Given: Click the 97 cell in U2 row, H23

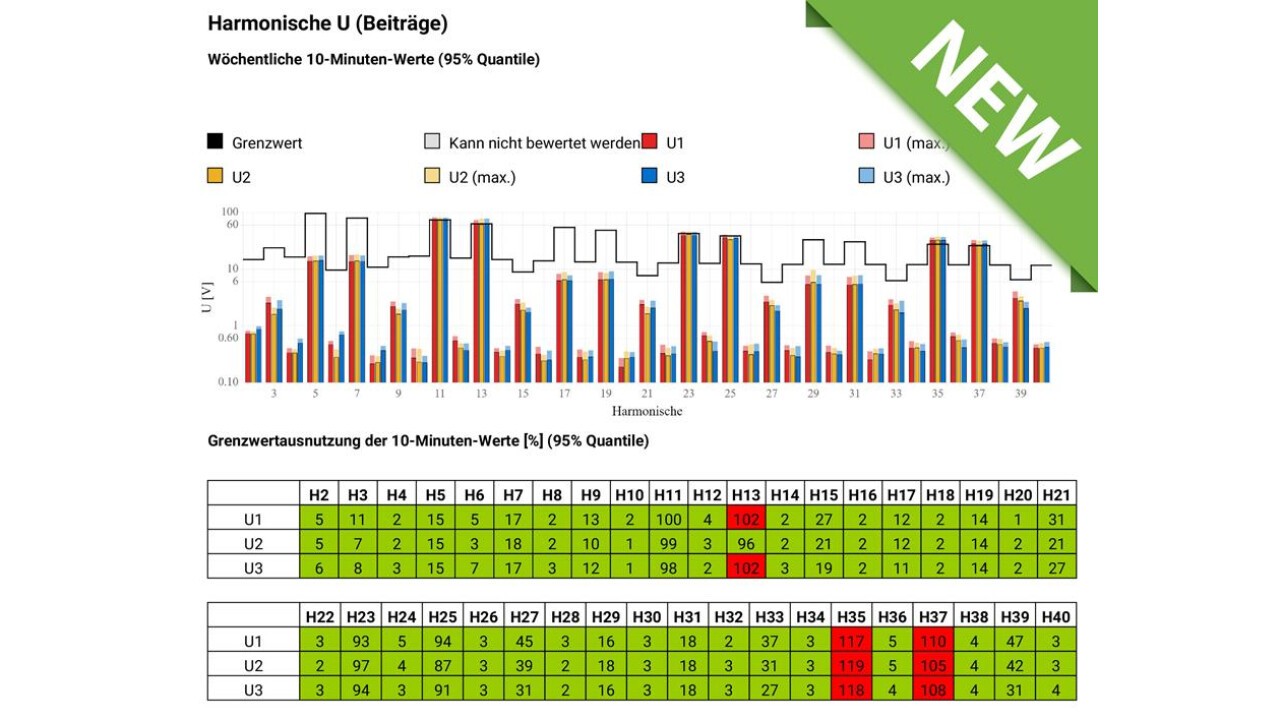Looking at the screenshot, I should coord(360,665).
